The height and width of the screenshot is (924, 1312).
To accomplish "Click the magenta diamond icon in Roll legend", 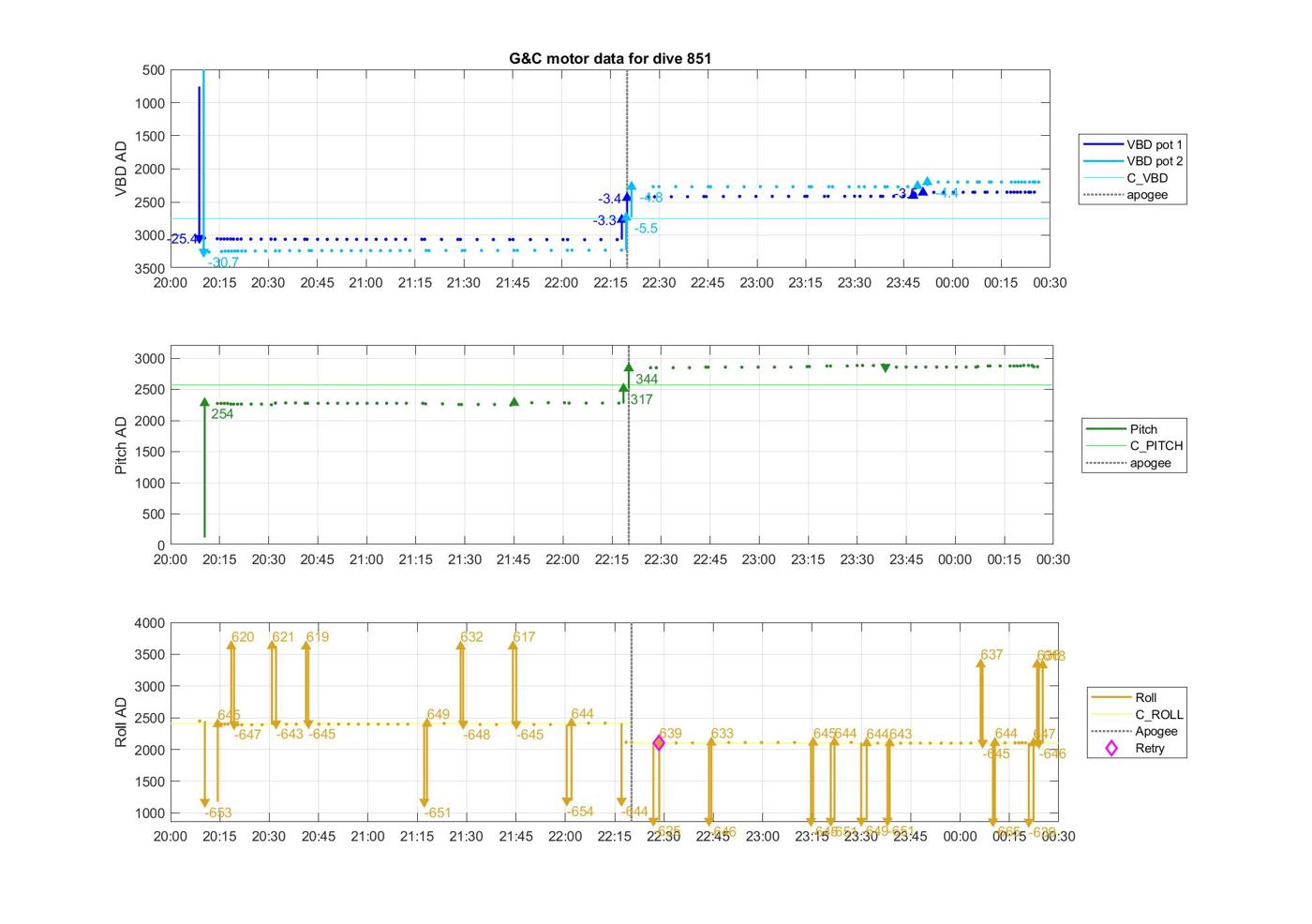I will point(1111,748).
